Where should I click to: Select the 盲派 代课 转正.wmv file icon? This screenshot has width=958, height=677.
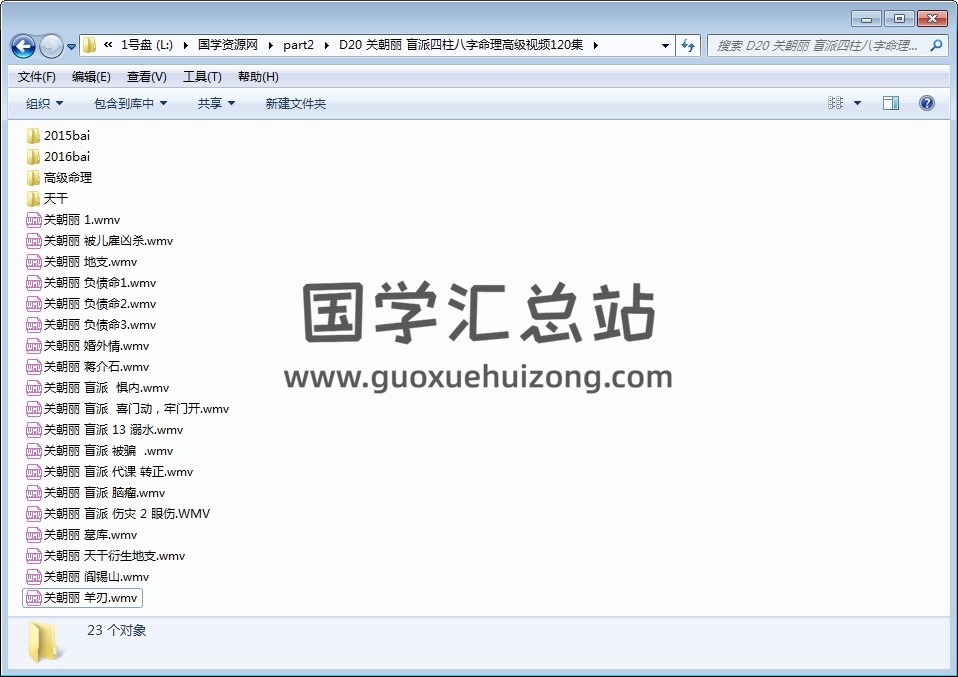[x=34, y=472]
